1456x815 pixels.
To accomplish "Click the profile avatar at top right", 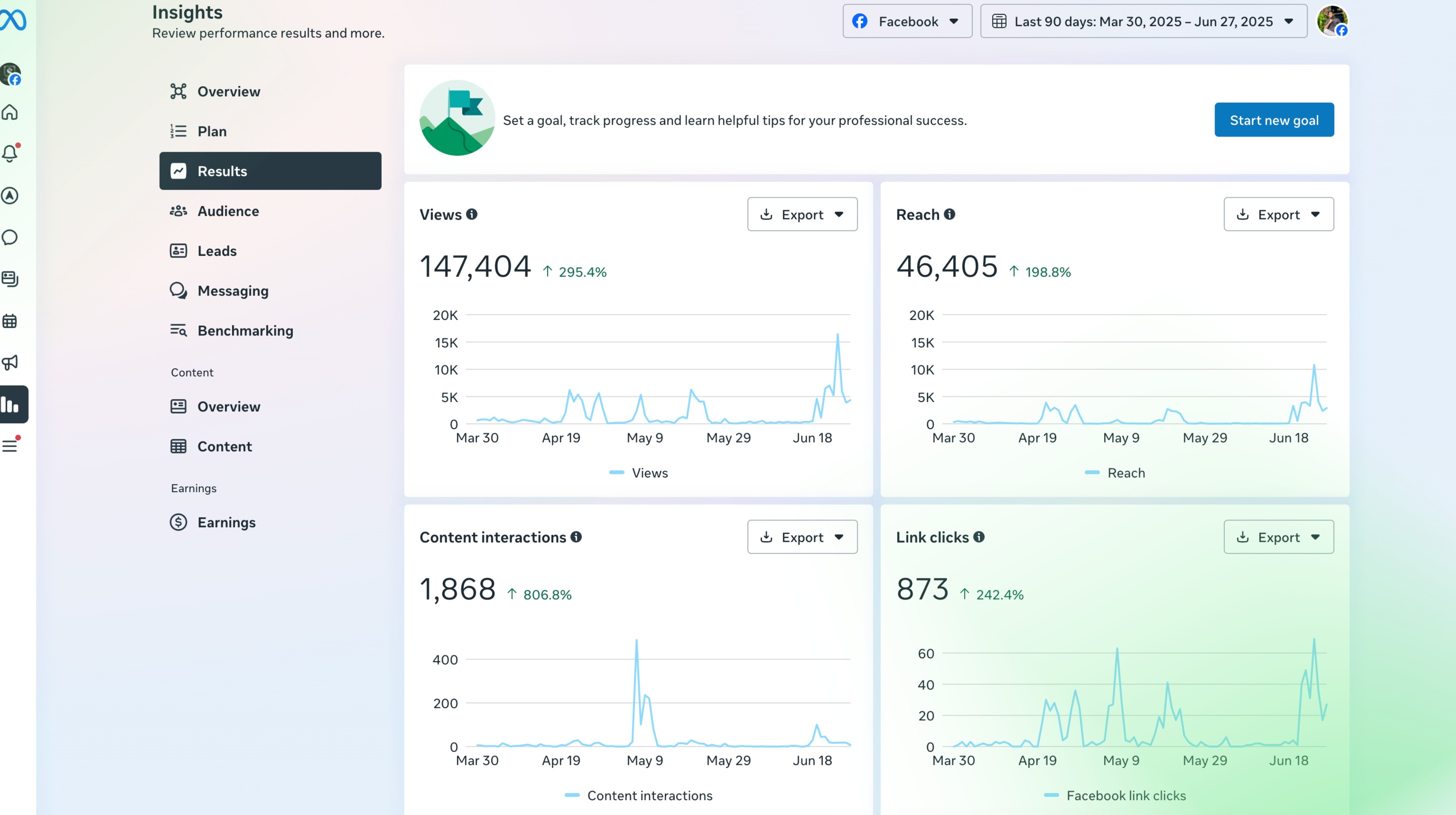I will (x=1332, y=21).
